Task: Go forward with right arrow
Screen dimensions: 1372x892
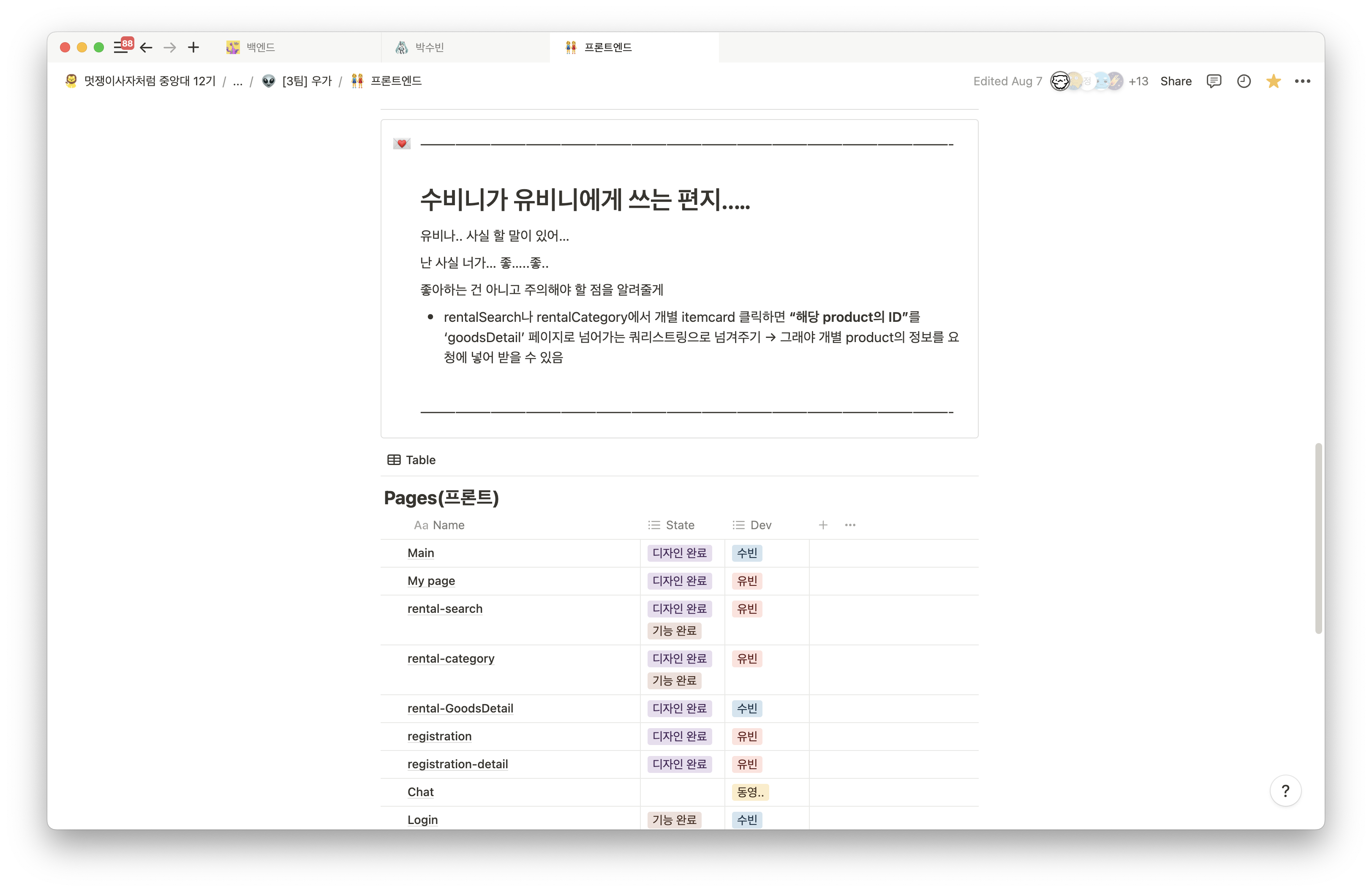Action: [169, 48]
